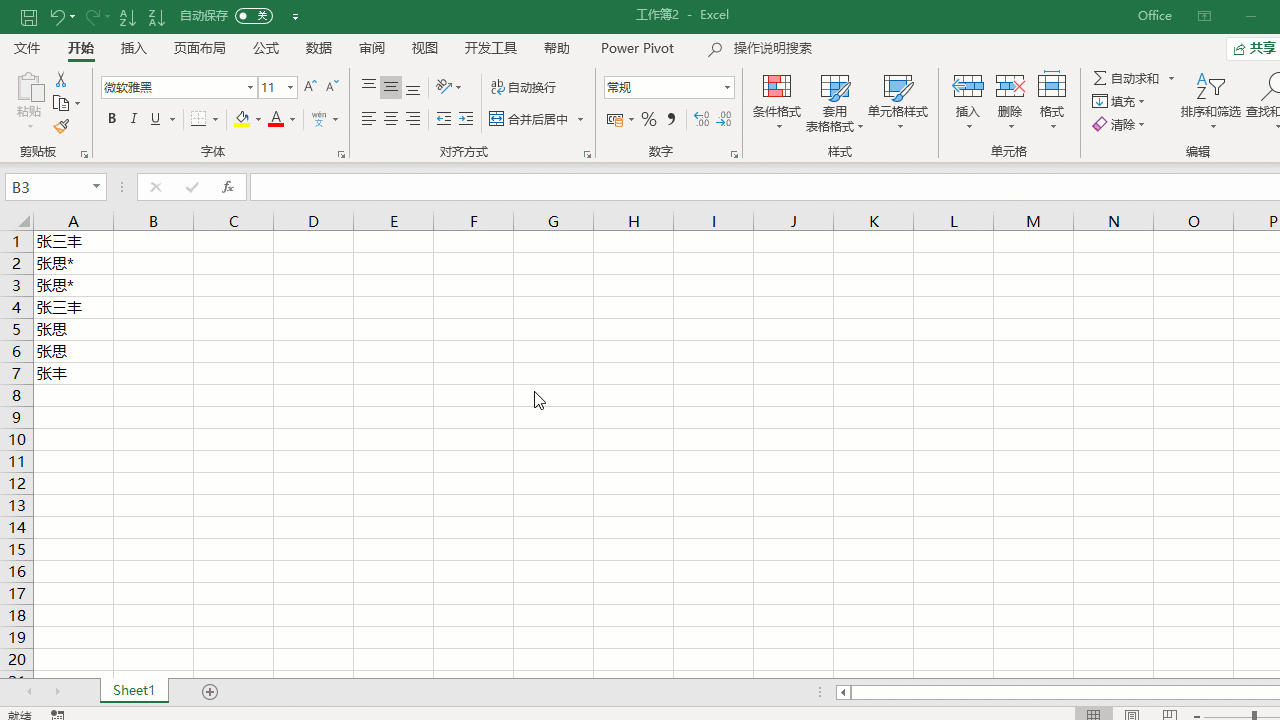Select bottom align icon
The image size is (1280, 720).
tap(413, 87)
